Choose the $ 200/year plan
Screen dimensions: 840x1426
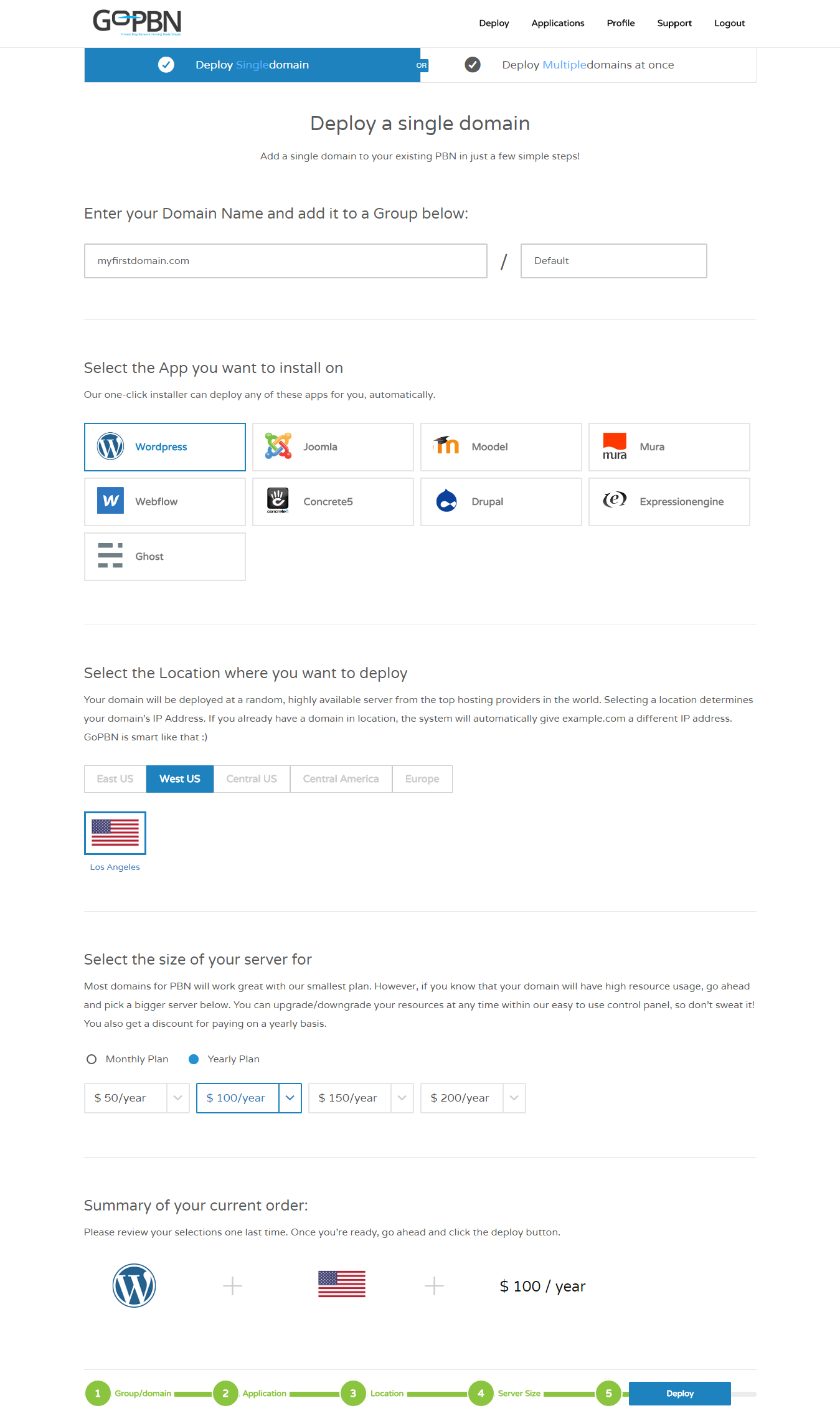click(x=461, y=1098)
